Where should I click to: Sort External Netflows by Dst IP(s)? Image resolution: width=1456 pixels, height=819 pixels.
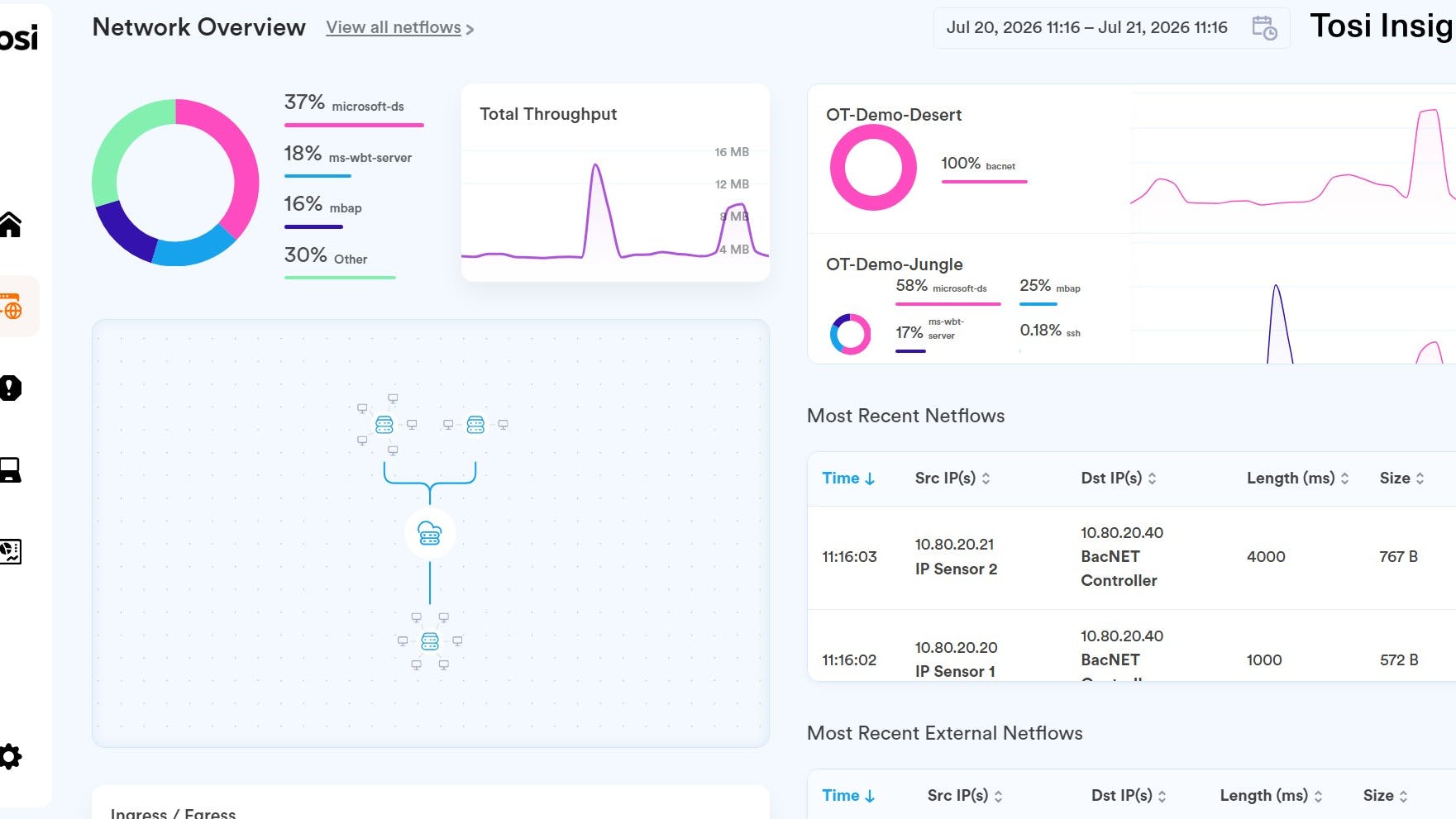click(x=1129, y=795)
